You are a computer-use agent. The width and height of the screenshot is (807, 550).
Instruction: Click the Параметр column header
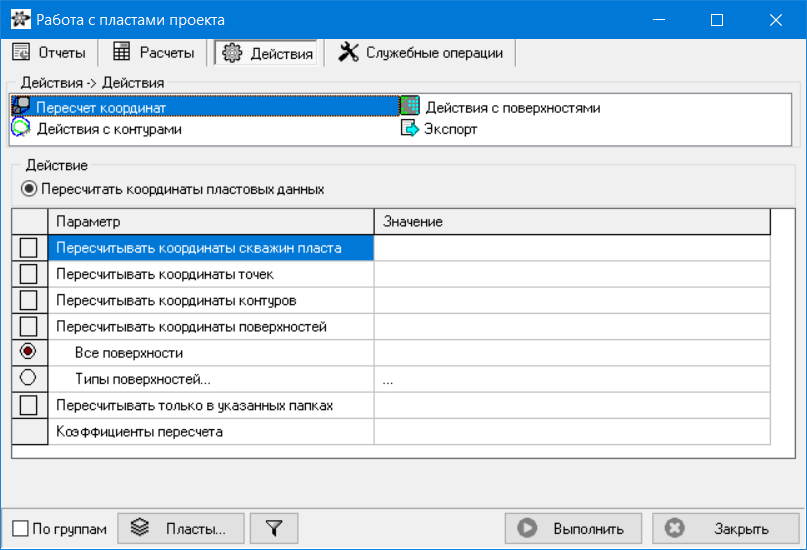tap(210, 222)
